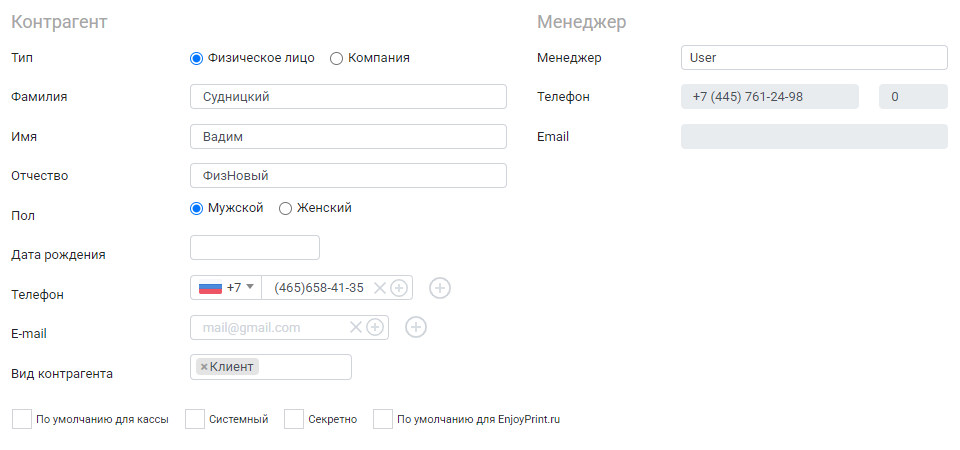Open the Вид контрагента selector
Screen dimensions: 960x450
271,367
